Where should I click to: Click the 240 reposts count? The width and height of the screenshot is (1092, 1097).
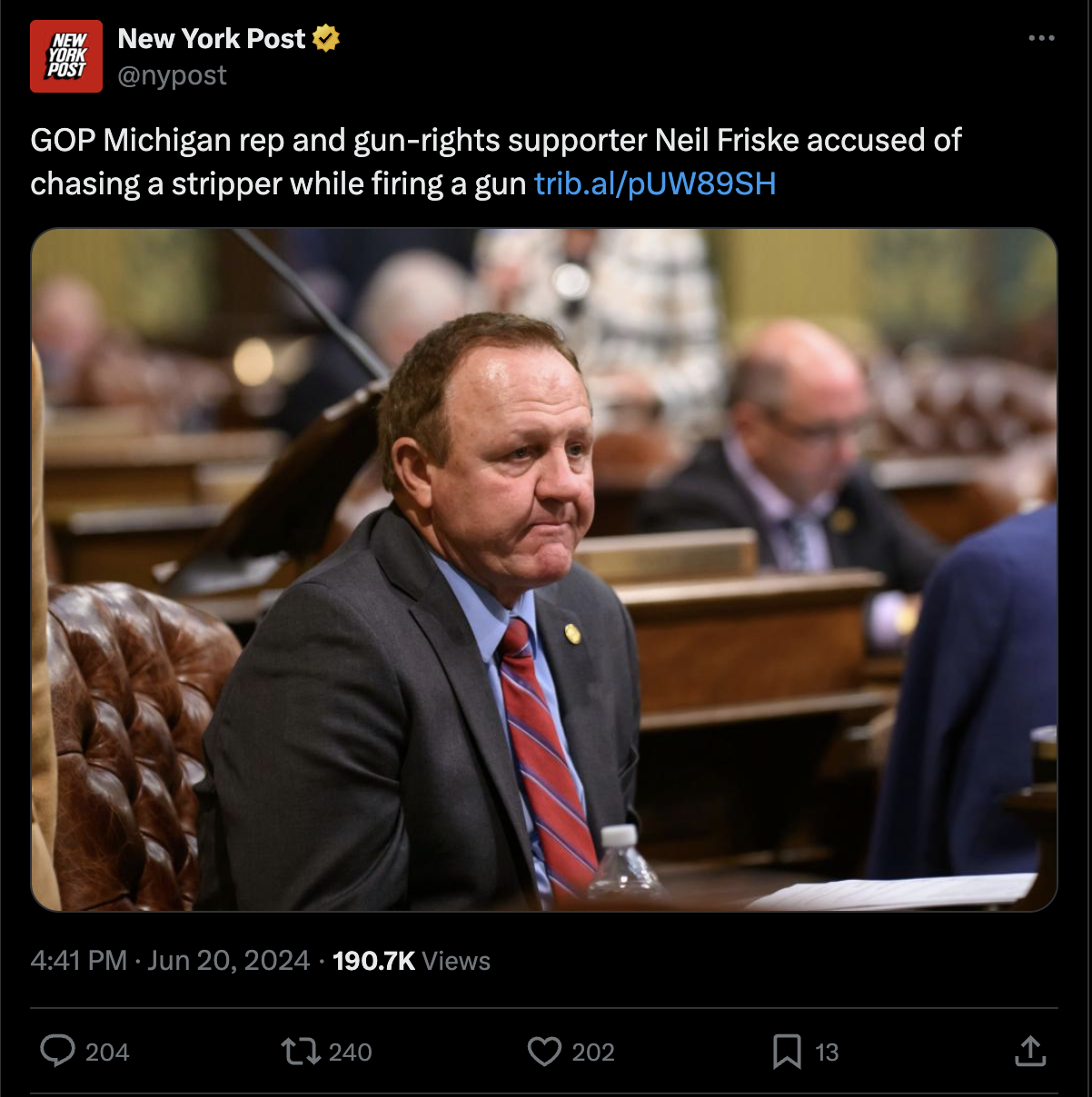click(x=351, y=1053)
